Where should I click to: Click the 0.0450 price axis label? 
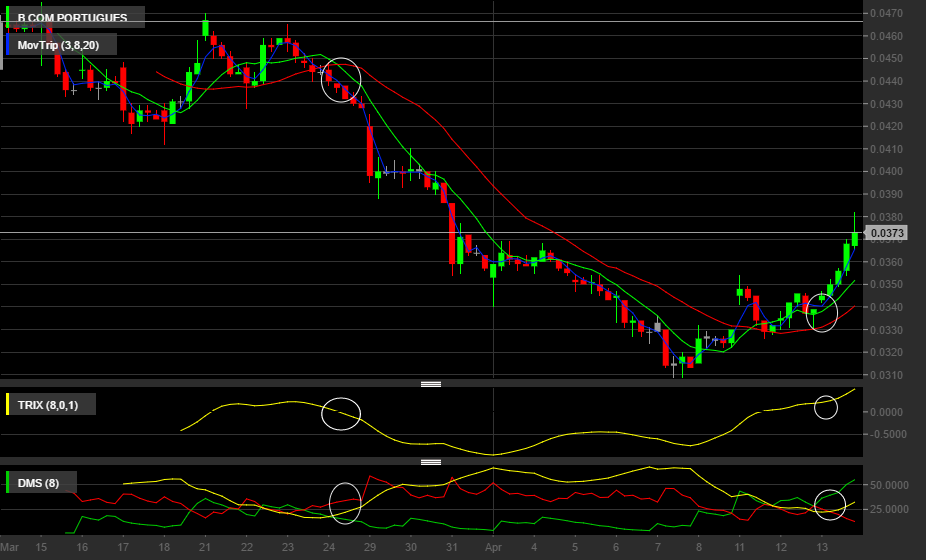(x=886, y=58)
